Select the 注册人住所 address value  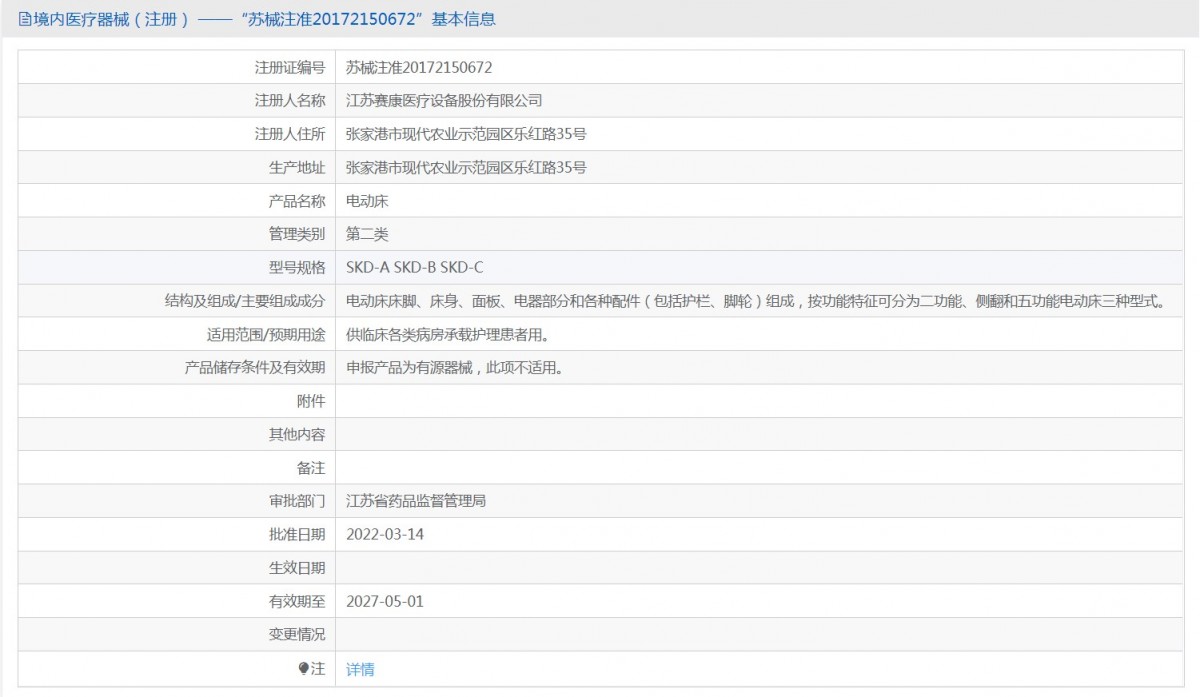coord(466,134)
